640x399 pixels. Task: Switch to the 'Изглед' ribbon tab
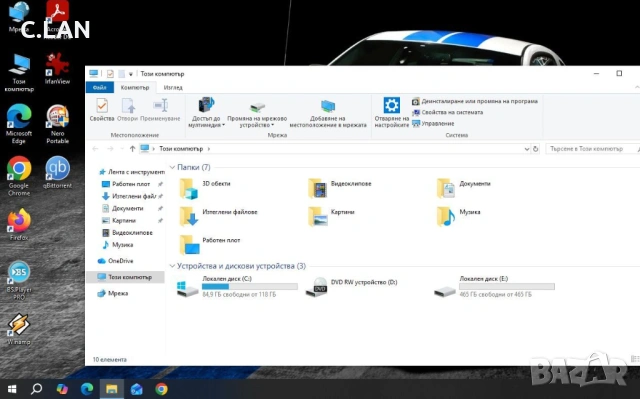pos(173,87)
